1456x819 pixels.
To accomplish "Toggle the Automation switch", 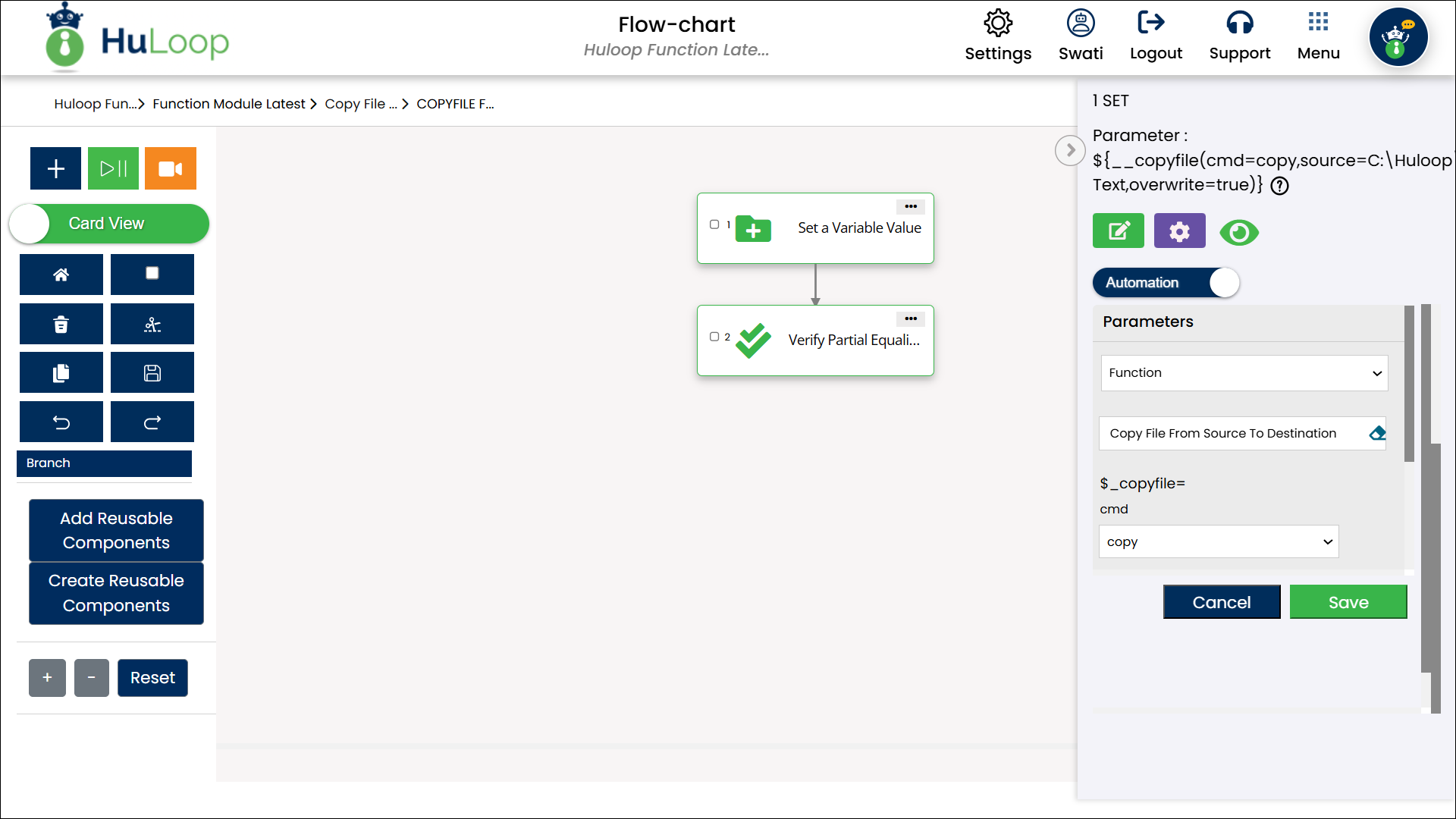I will point(1166,283).
